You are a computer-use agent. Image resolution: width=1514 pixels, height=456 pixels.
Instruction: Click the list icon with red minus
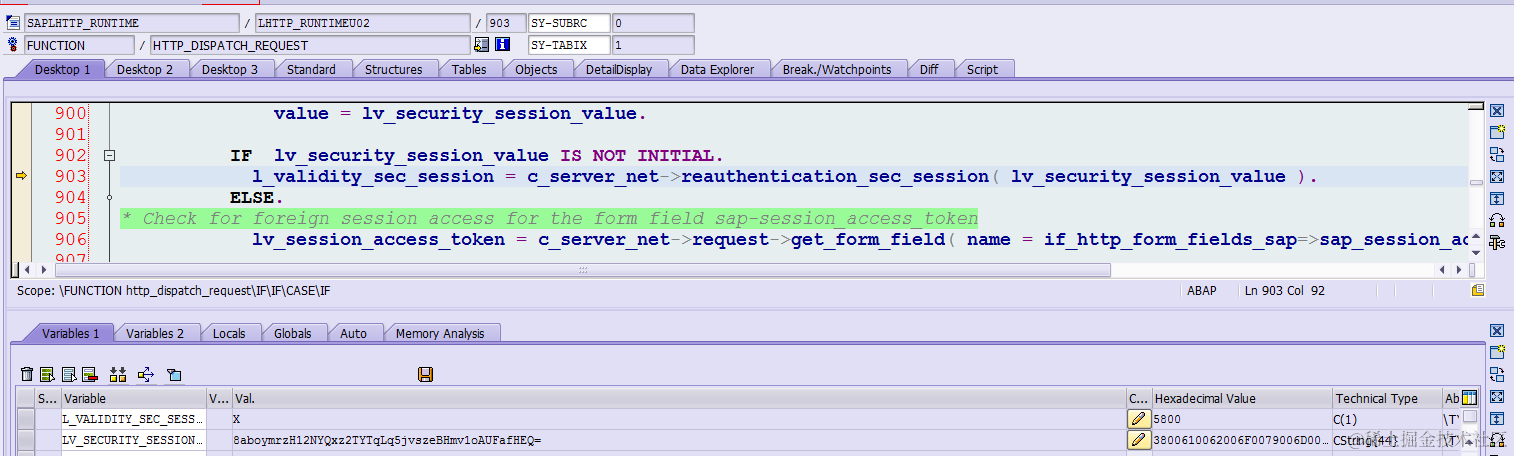90,375
